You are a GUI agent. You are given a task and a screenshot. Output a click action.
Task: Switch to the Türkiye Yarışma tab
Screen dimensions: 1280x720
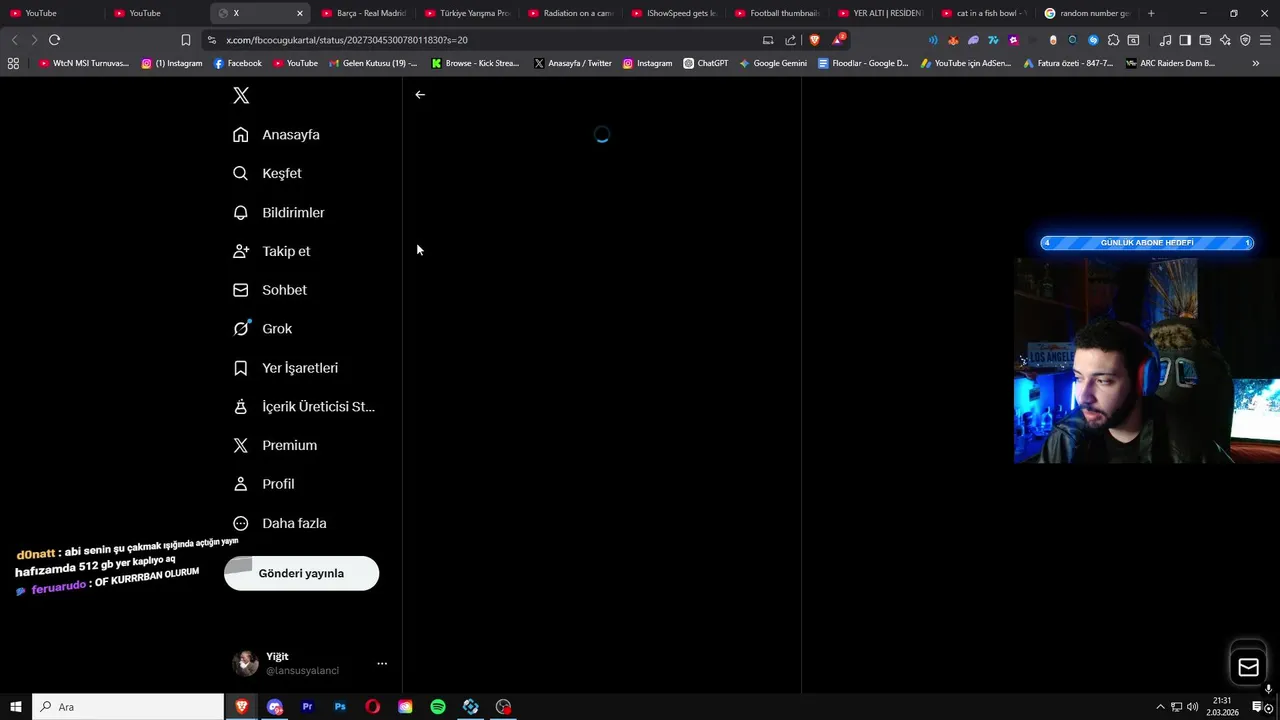(x=468, y=13)
